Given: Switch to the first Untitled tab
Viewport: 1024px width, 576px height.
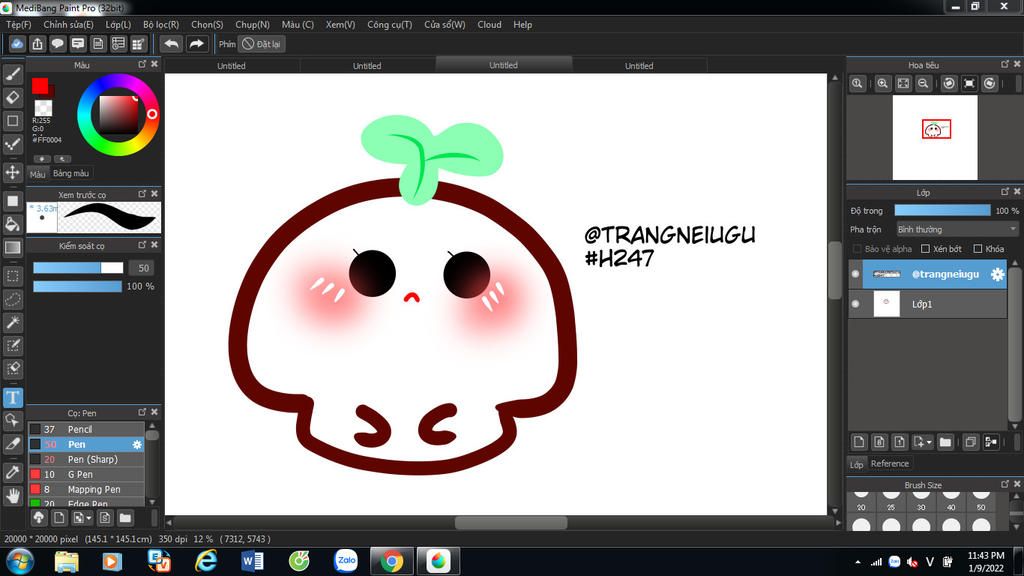Looking at the screenshot, I should click(231, 65).
